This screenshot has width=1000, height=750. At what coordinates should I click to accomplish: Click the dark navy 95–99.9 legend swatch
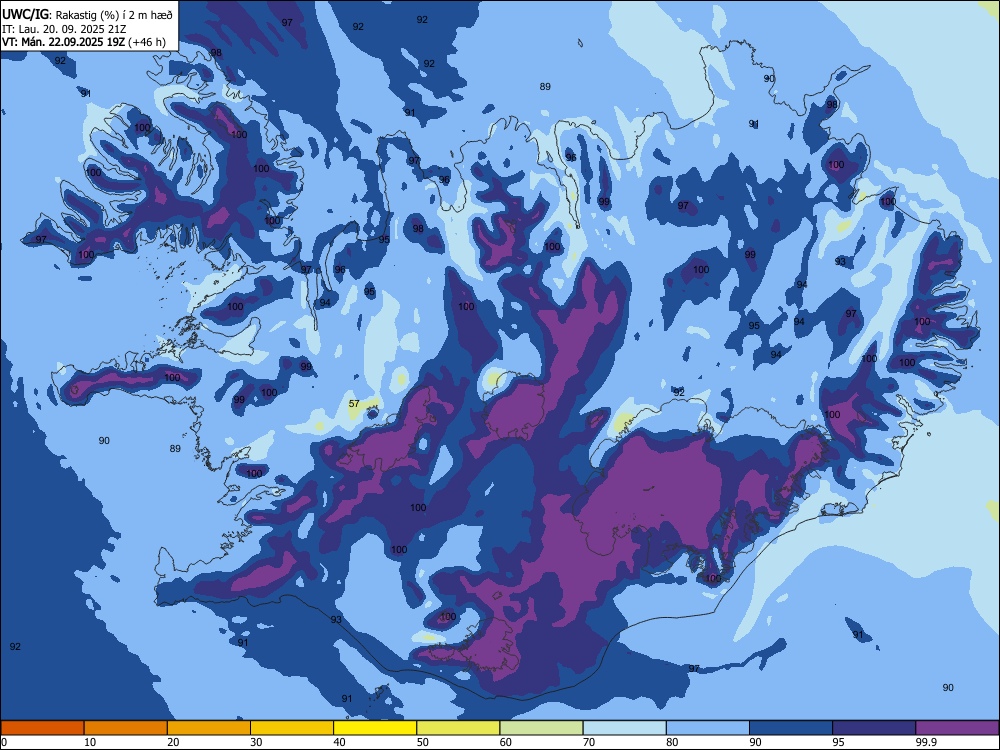click(874, 728)
